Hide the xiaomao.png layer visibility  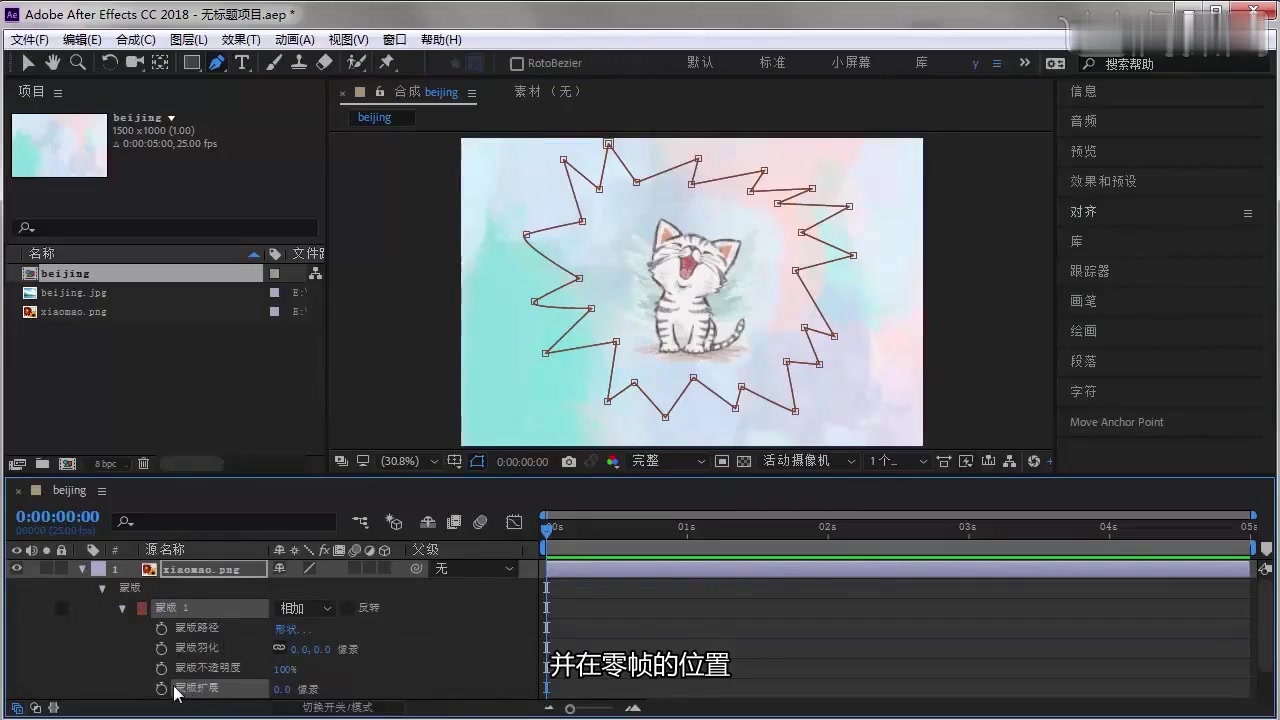[x=16, y=568]
